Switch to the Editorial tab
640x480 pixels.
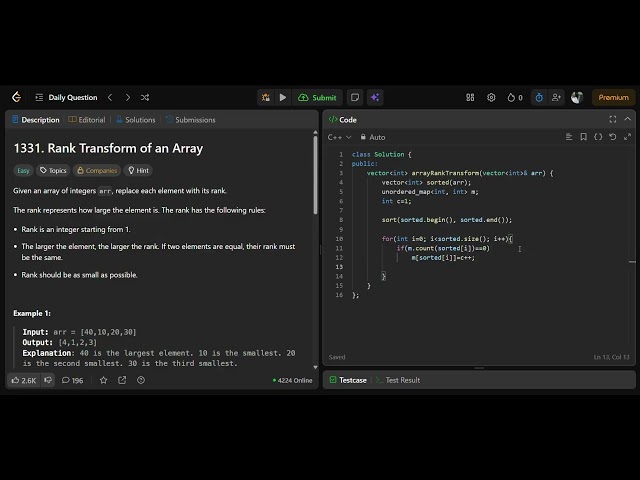pyautogui.click(x=87, y=120)
